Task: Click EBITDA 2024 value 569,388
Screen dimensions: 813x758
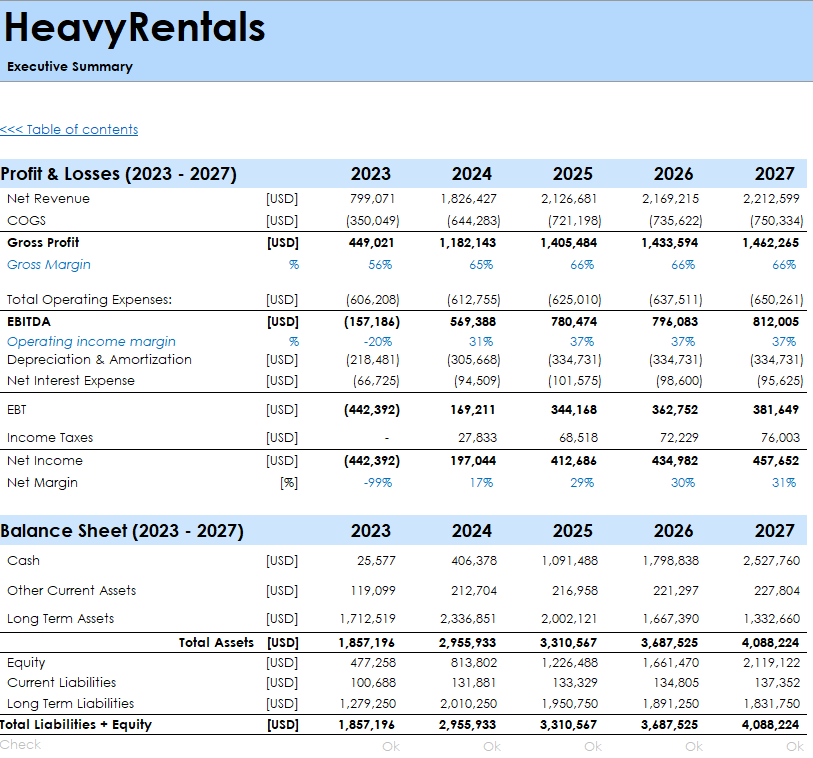Action: 473,322
